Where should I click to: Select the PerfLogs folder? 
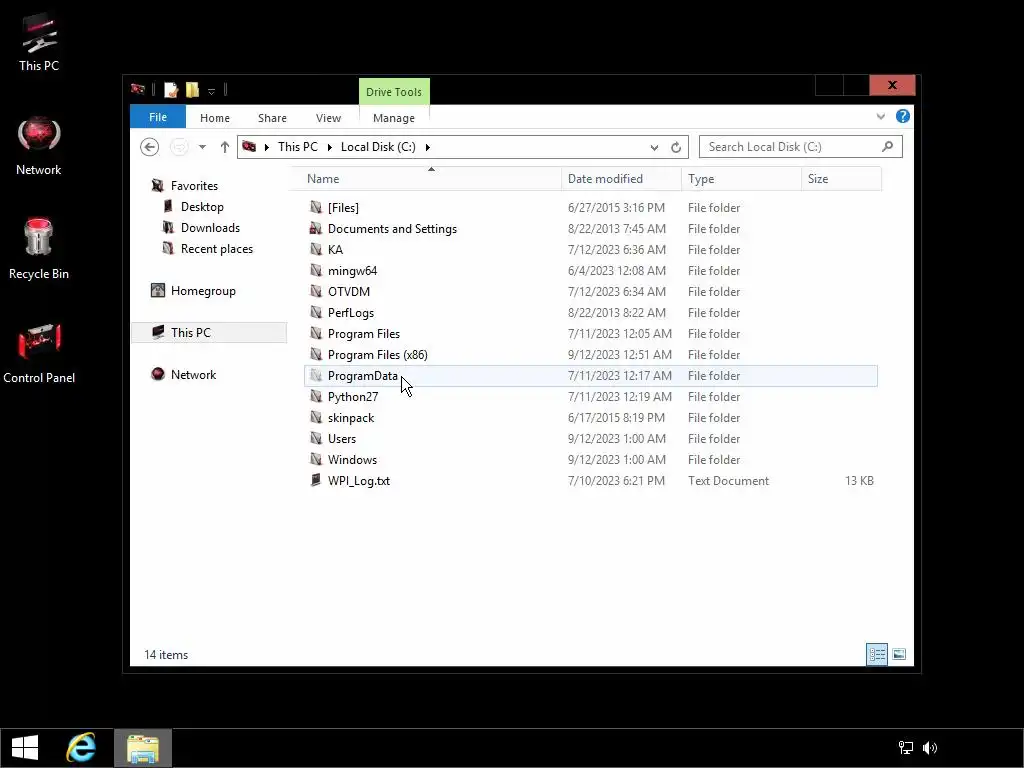(x=591, y=312)
